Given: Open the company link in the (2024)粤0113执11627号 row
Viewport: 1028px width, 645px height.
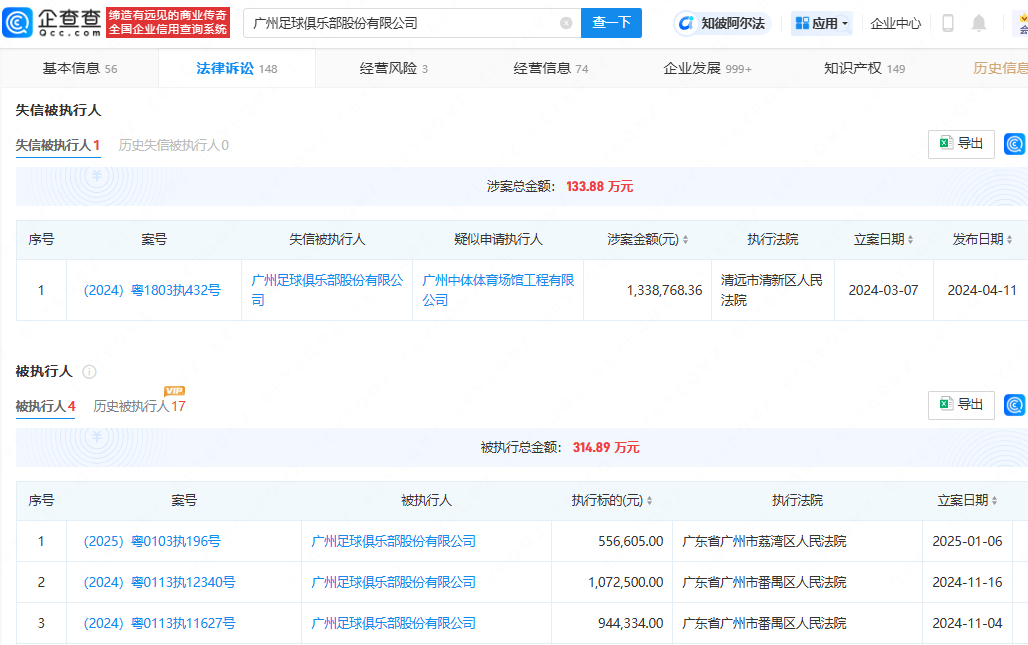Looking at the screenshot, I should tap(393, 623).
